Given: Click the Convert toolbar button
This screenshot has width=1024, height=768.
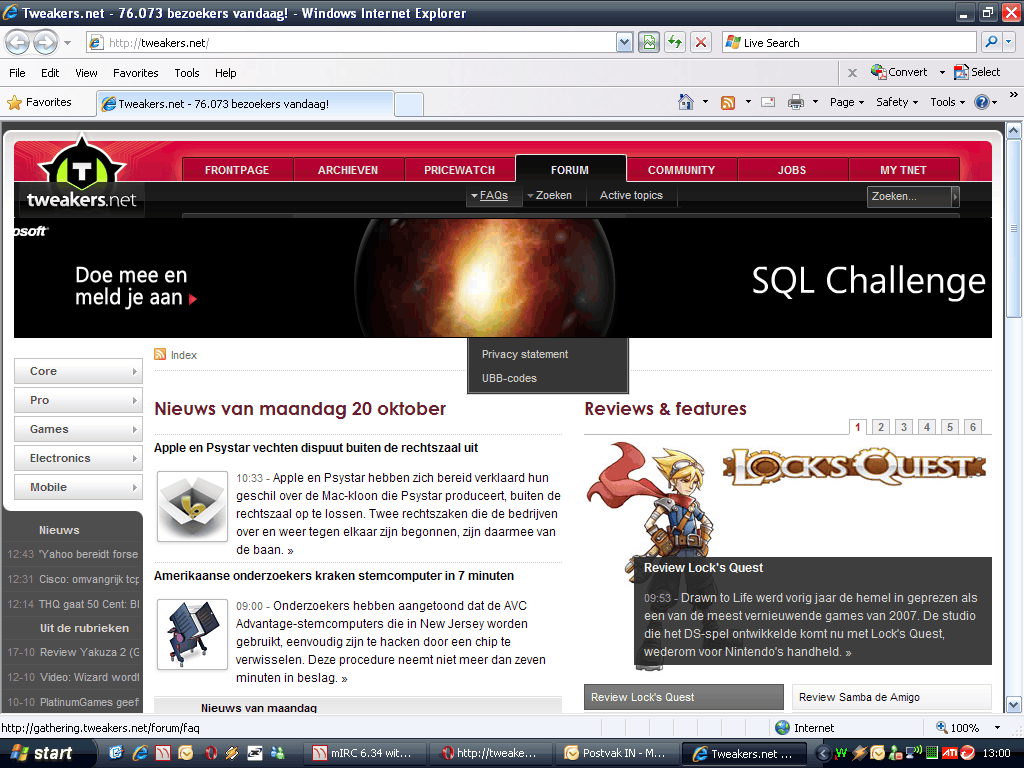Looking at the screenshot, I should pyautogui.click(x=899, y=72).
